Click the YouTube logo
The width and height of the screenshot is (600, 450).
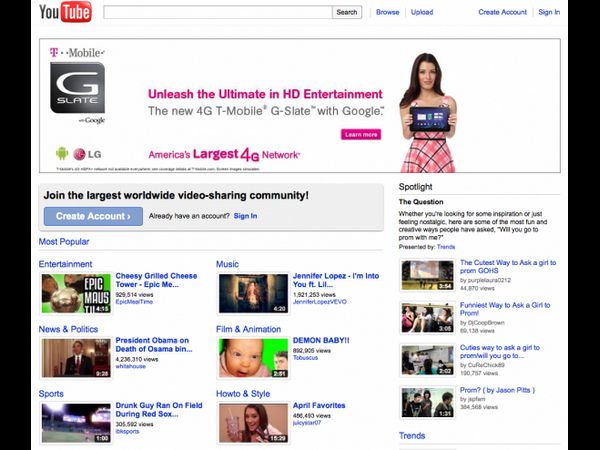click(x=65, y=12)
